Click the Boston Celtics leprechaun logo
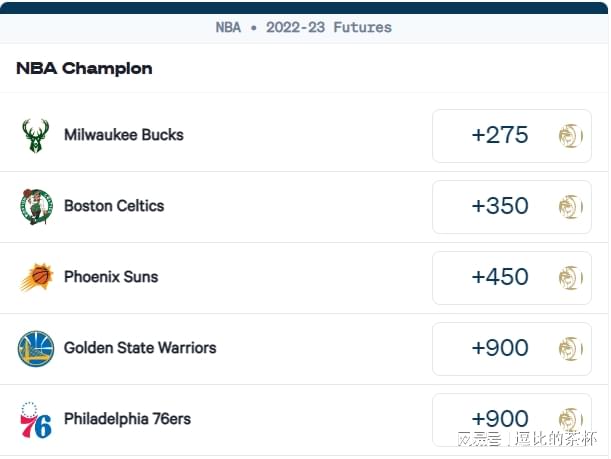The image size is (611, 459). tap(36, 207)
